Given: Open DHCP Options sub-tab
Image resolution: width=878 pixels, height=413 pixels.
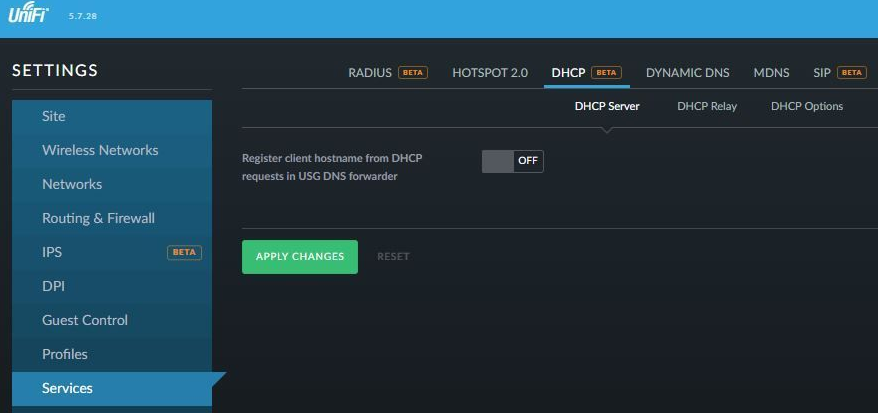Looking at the screenshot, I should [x=807, y=106].
